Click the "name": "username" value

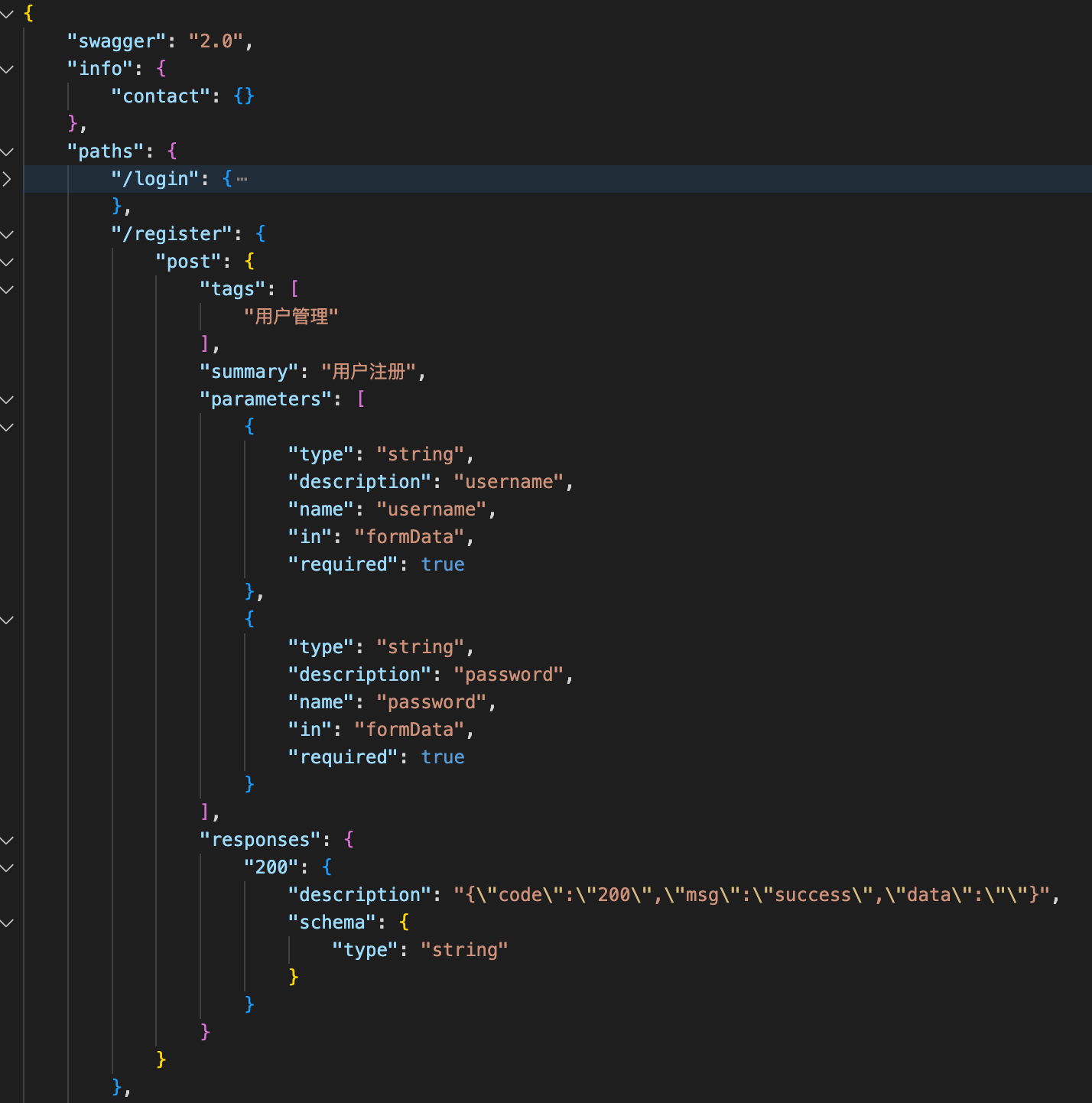[x=432, y=509]
